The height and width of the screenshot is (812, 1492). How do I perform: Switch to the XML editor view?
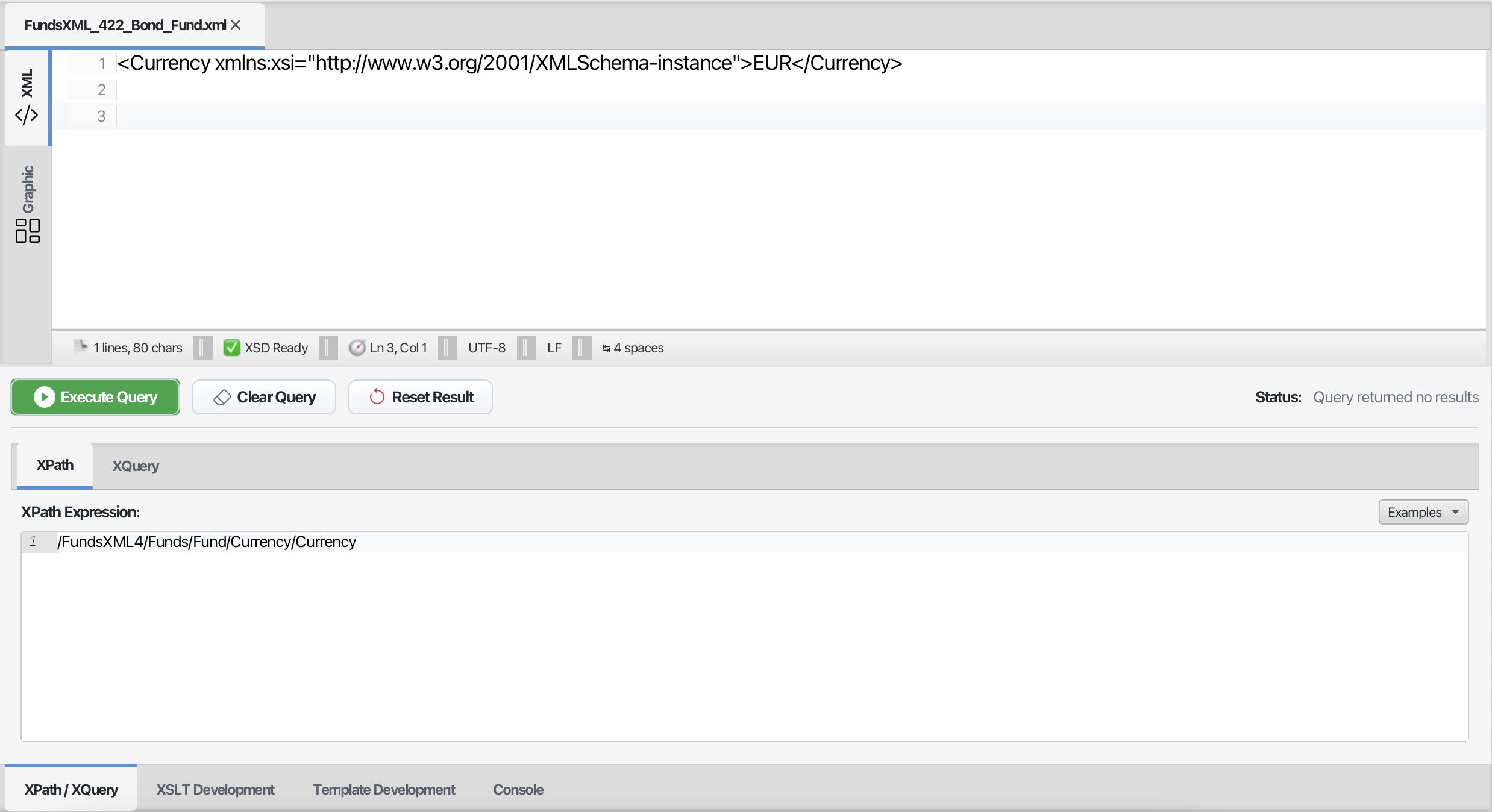pos(27,96)
